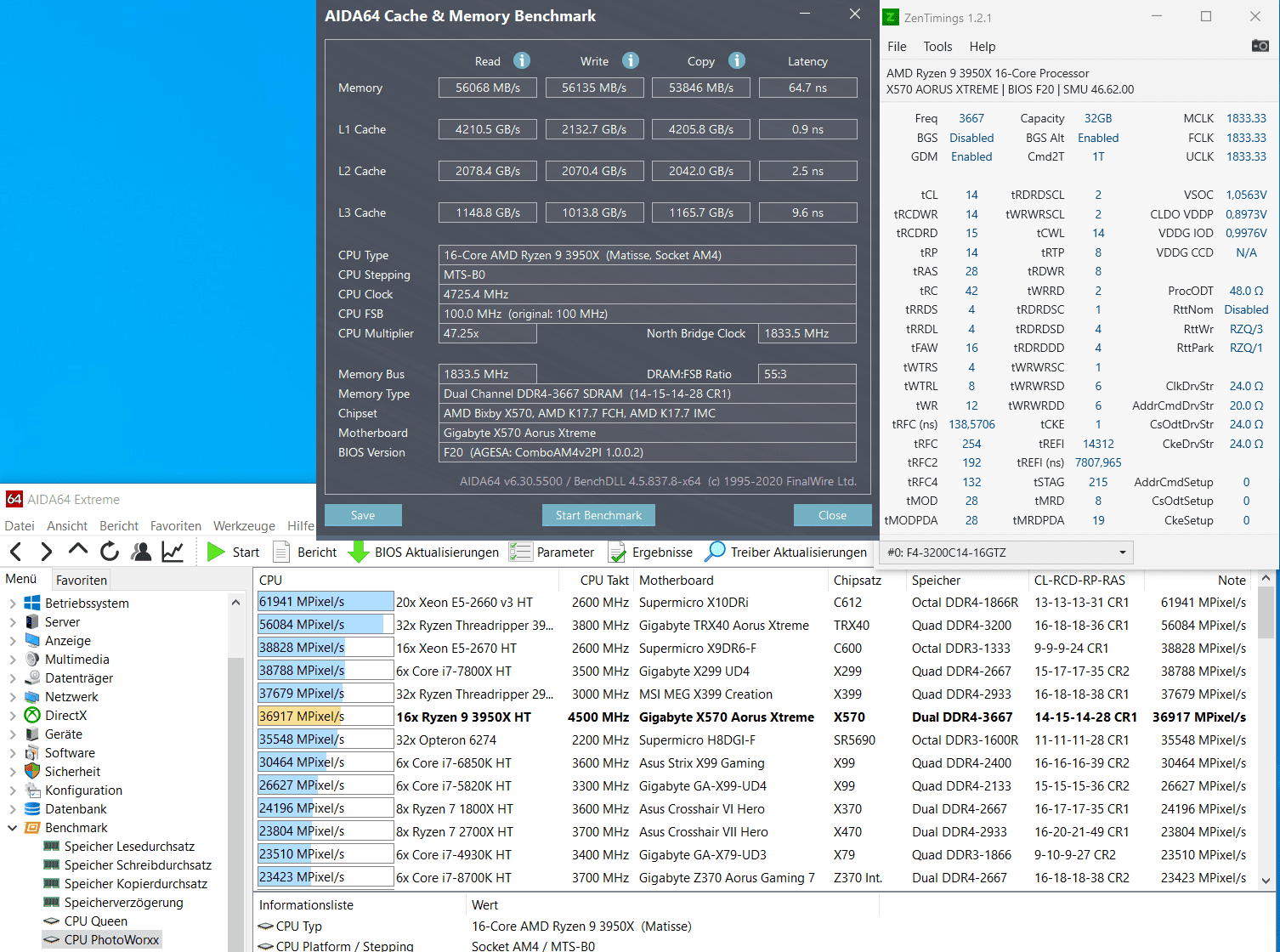
Task: Click the Copy info icon in benchmark
Action: (x=737, y=60)
